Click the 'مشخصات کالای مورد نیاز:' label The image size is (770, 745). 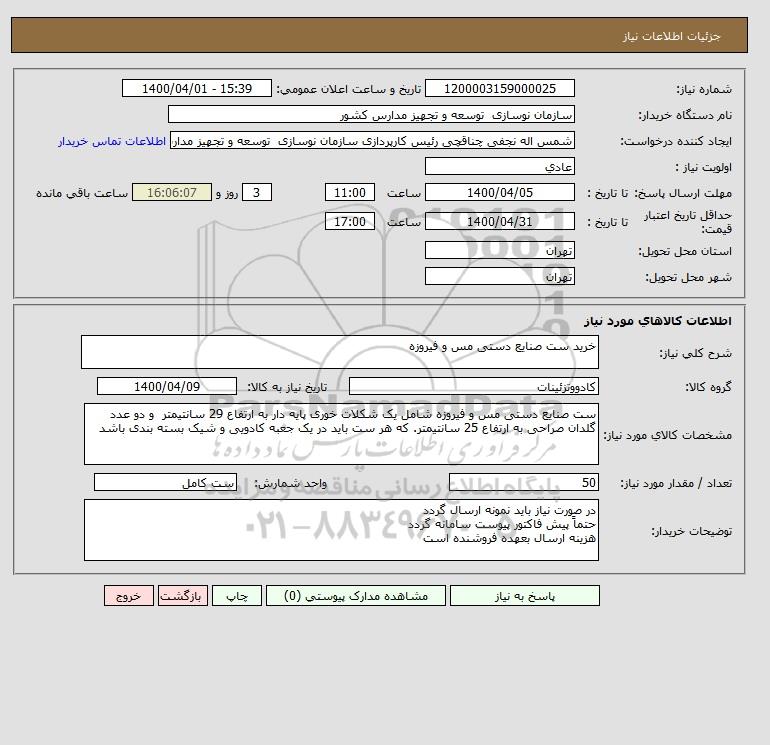667,435
